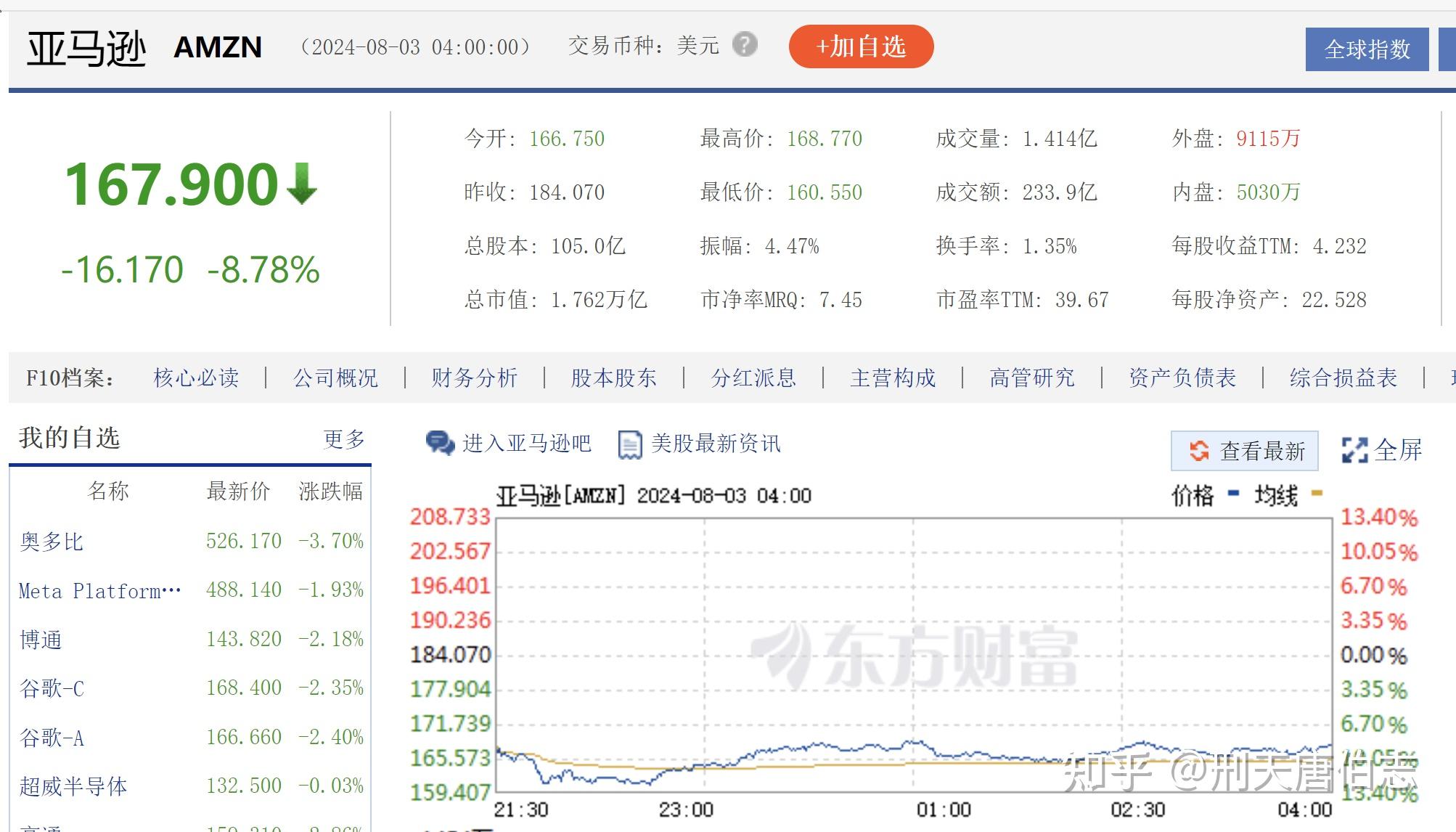Open 核心必读 in F10 archive
Image resolution: width=1456 pixels, height=832 pixels.
click(x=196, y=378)
